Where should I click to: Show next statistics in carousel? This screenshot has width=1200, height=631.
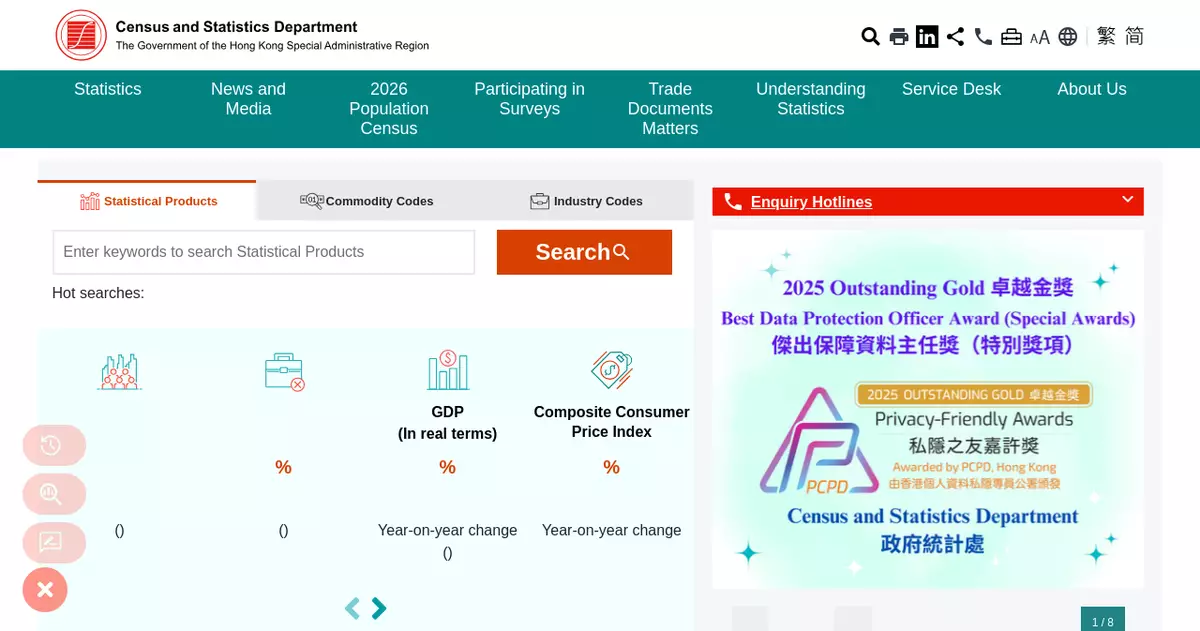[379, 608]
